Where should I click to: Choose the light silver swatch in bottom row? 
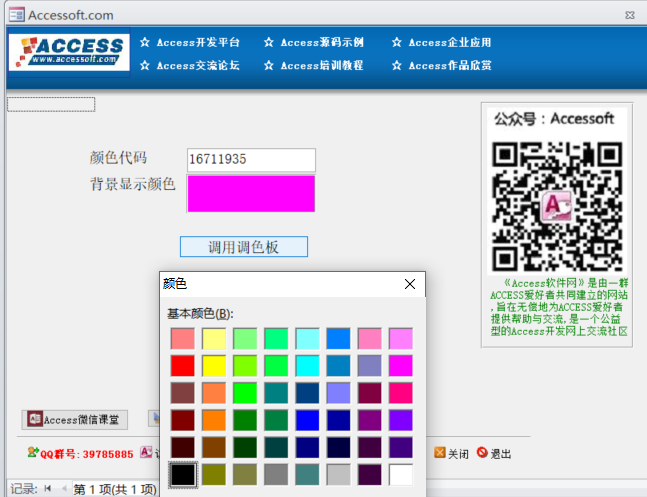[338, 475]
